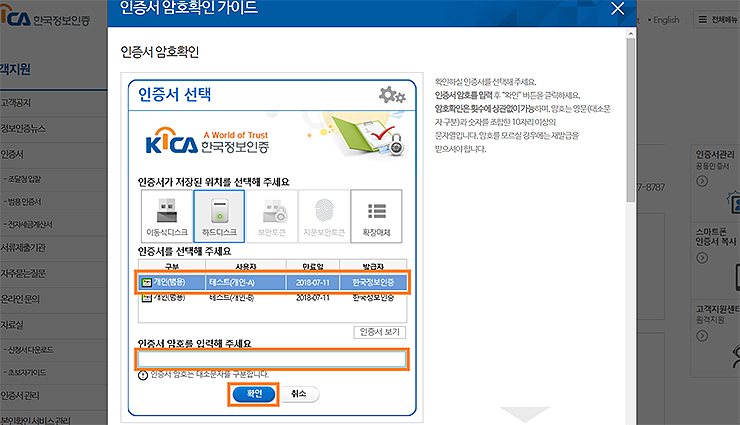The width and height of the screenshot is (740, 425).
Task: Open 초보자가이드 submenu item
Action: [25, 373]
